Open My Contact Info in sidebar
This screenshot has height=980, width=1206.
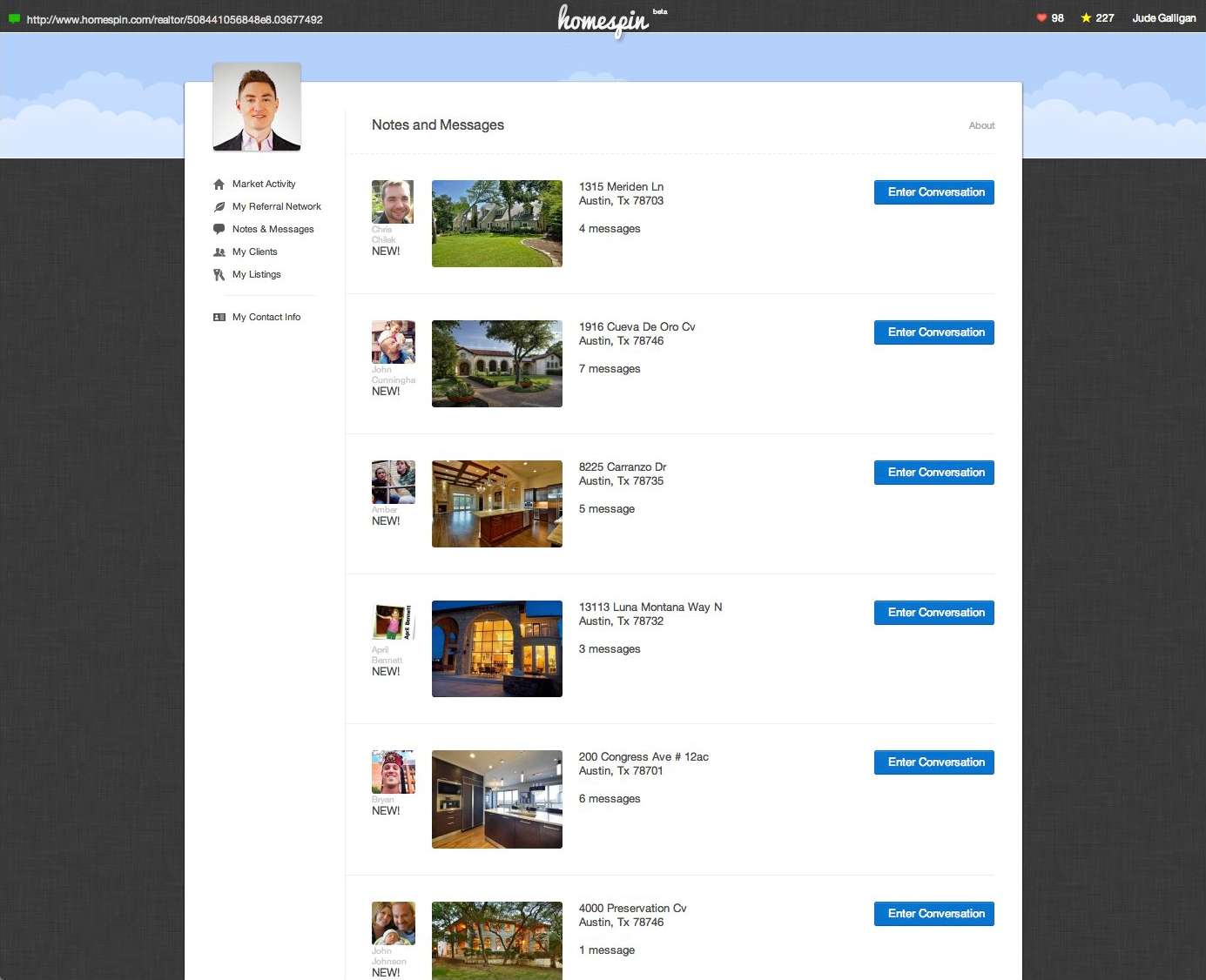pyautogui.click(x=266, y=318)
